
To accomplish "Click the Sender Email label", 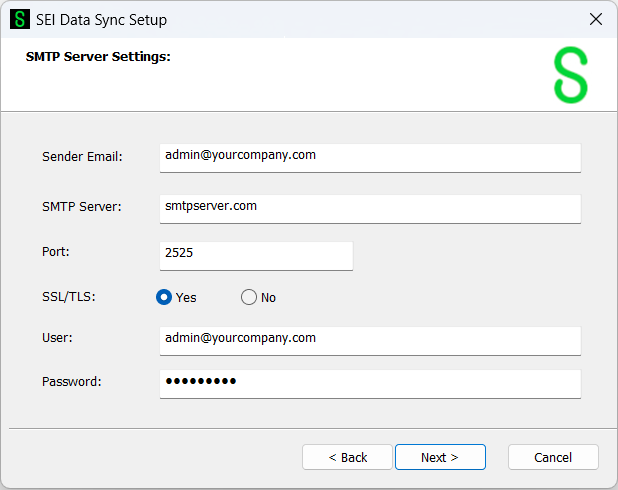I will tap(82, 157).
